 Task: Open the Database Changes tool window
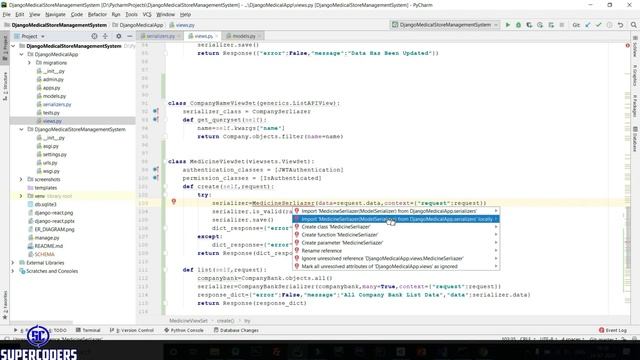pos(236,330)
